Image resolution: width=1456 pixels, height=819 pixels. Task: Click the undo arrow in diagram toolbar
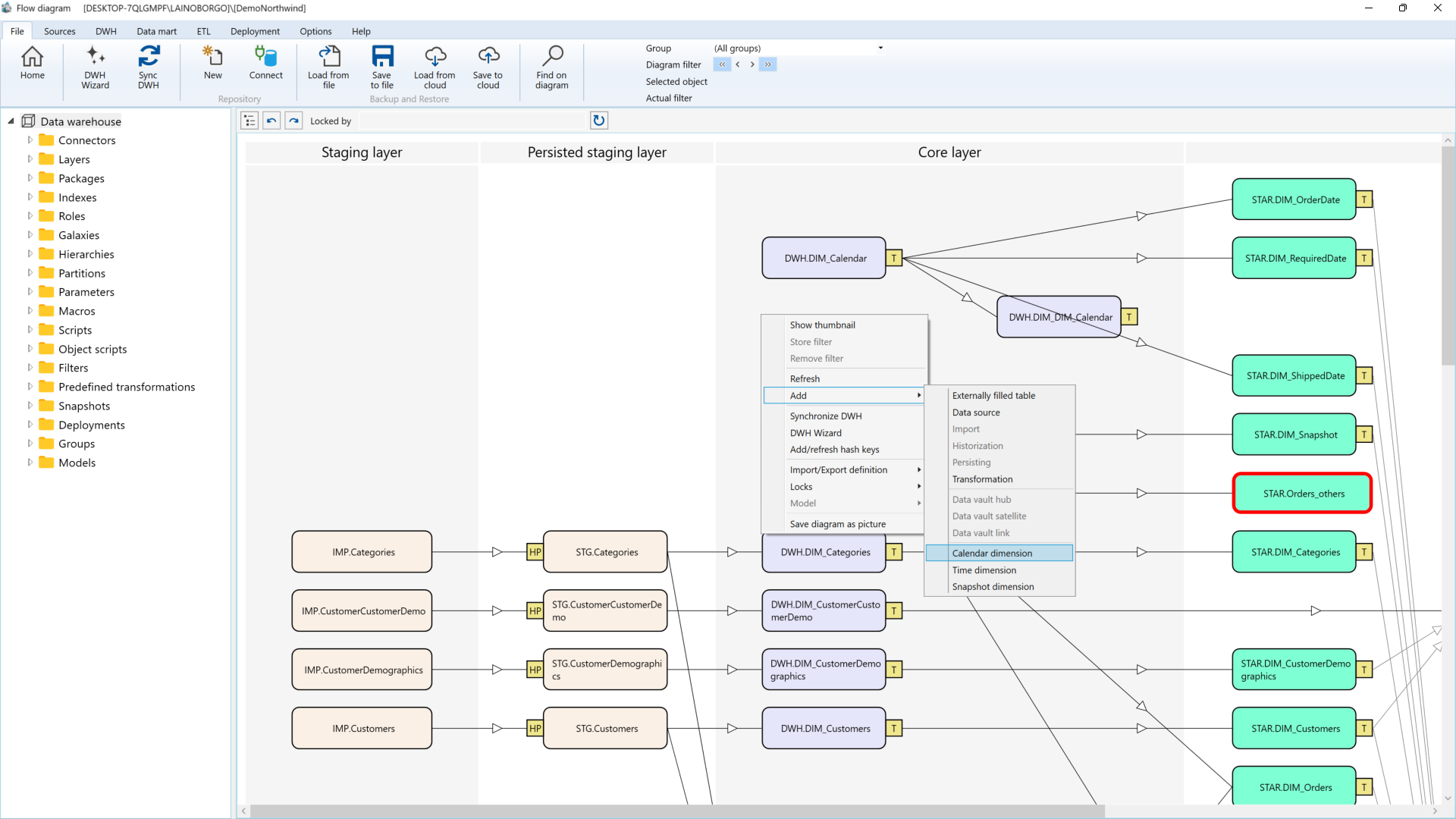271,121
